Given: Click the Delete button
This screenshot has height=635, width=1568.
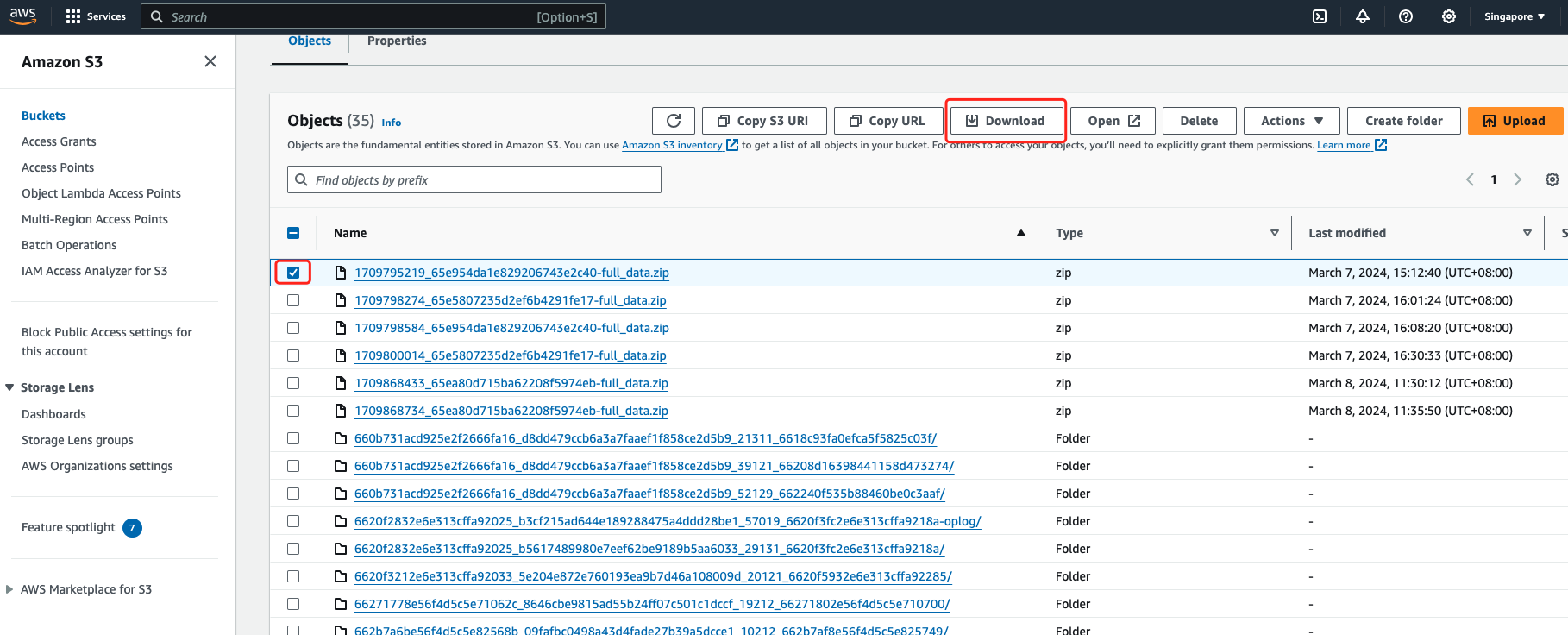Looking at the screenshot, I should [x=1199, y=121].
